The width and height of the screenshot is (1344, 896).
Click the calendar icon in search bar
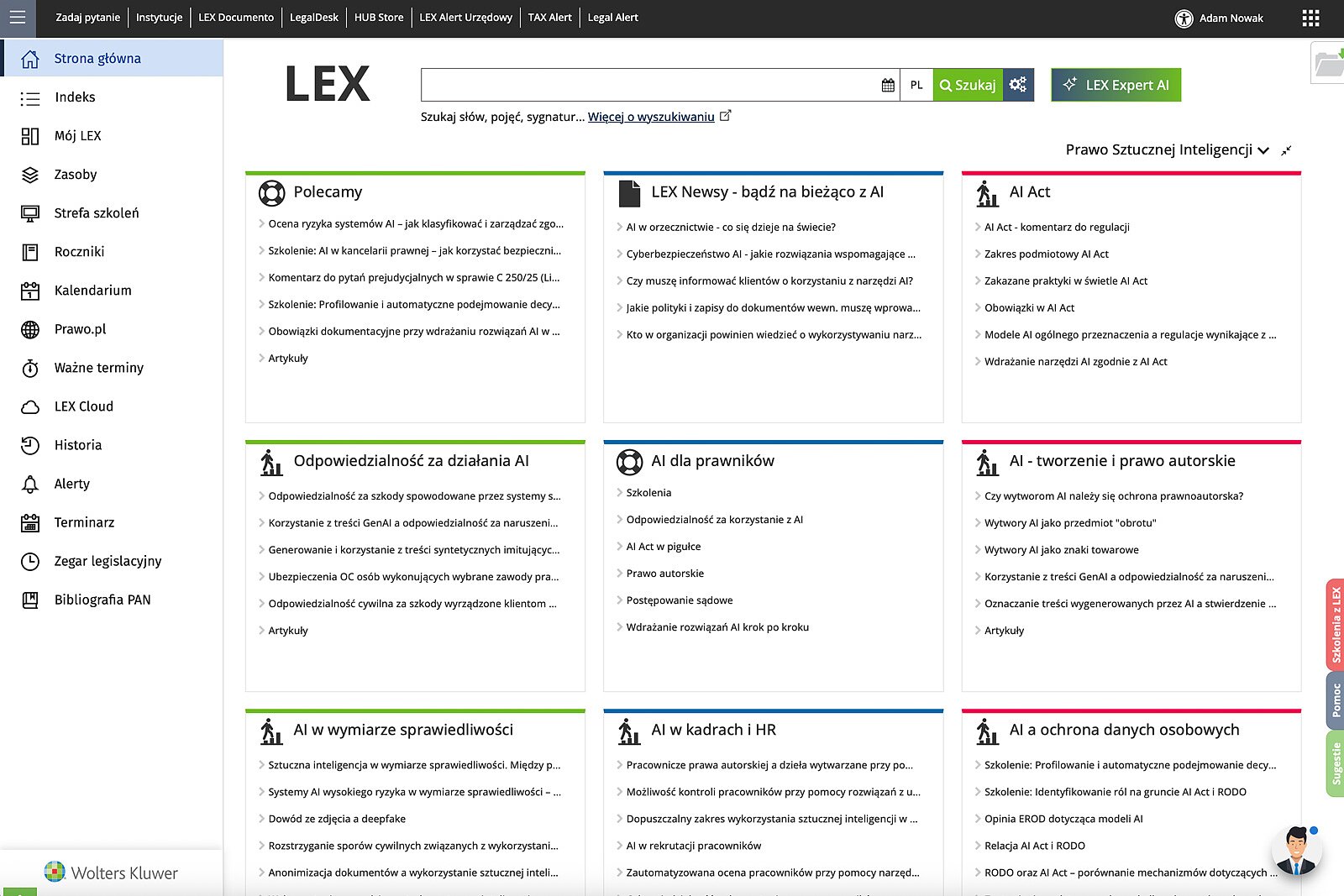point(888,85)
